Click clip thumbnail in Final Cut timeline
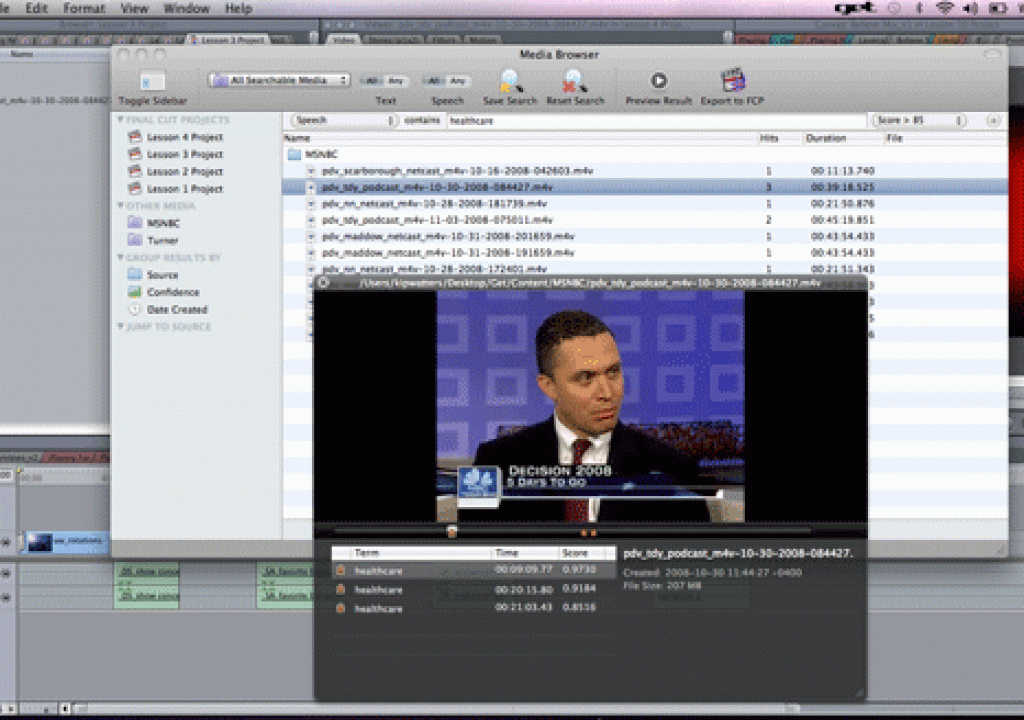 39,542
